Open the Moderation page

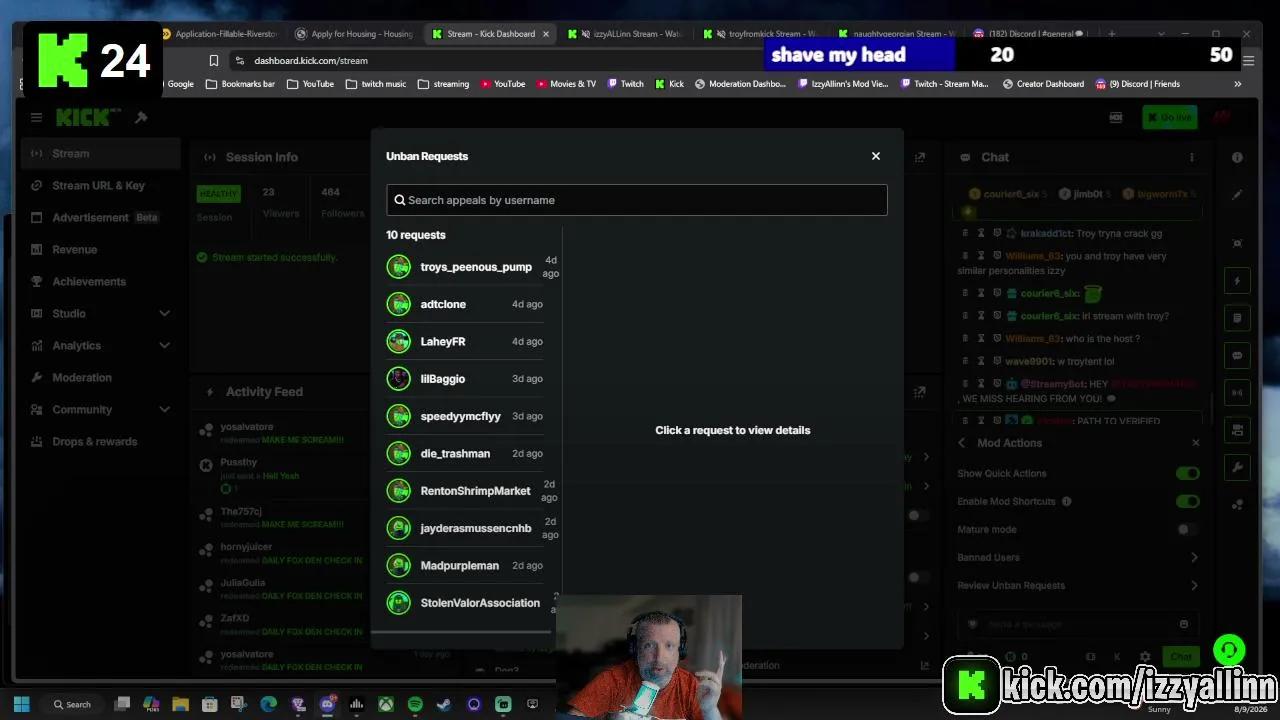(100, 377)
